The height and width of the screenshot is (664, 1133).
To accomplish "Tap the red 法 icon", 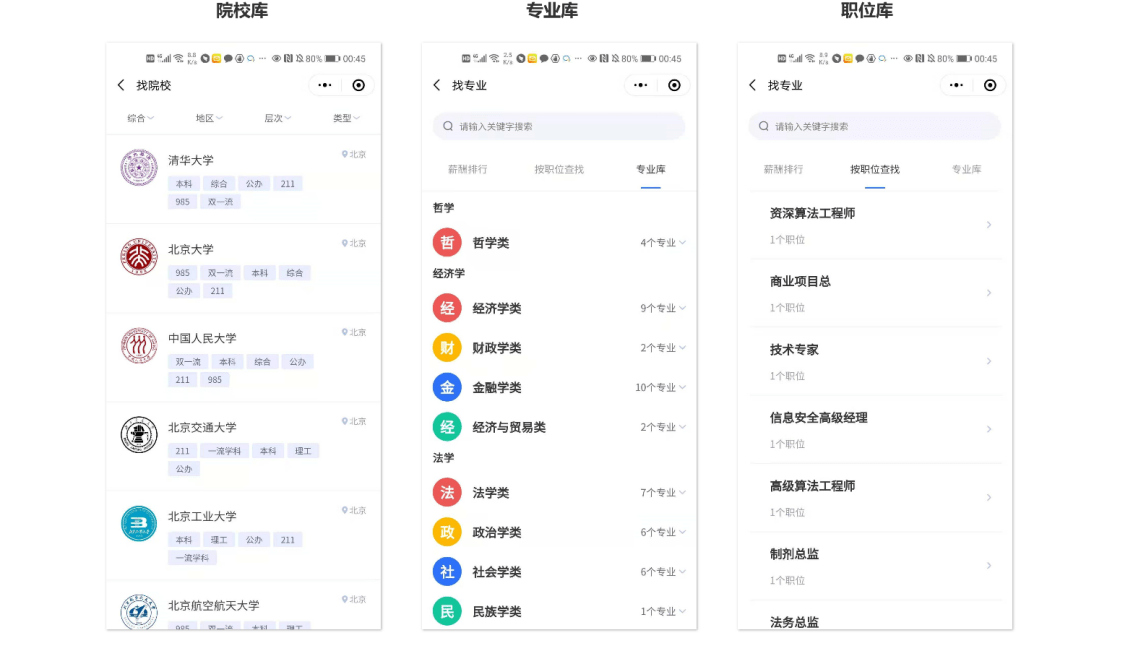I will [x=447, y=493].
